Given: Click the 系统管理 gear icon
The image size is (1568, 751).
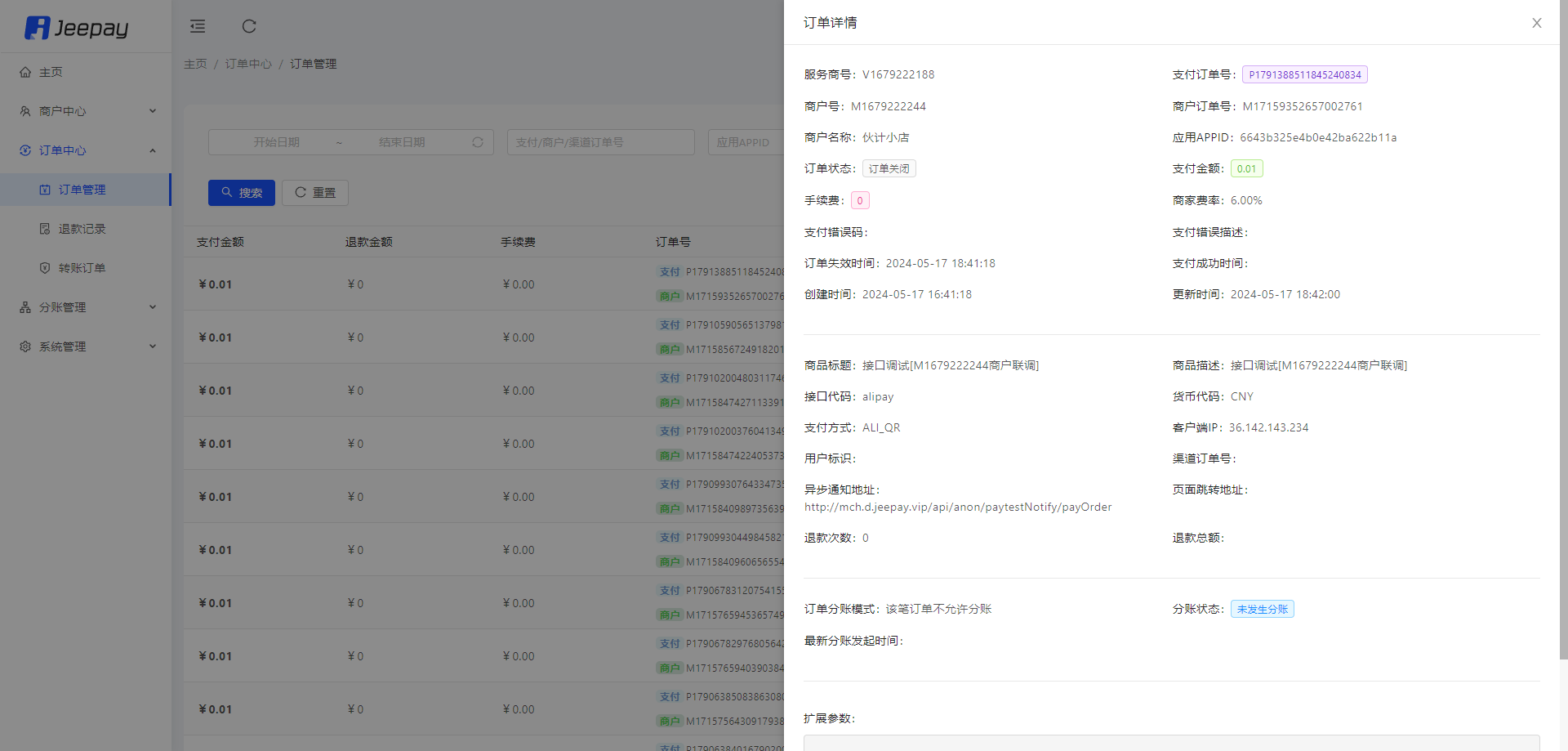Looking at the screenshot, I should [25, 346].
